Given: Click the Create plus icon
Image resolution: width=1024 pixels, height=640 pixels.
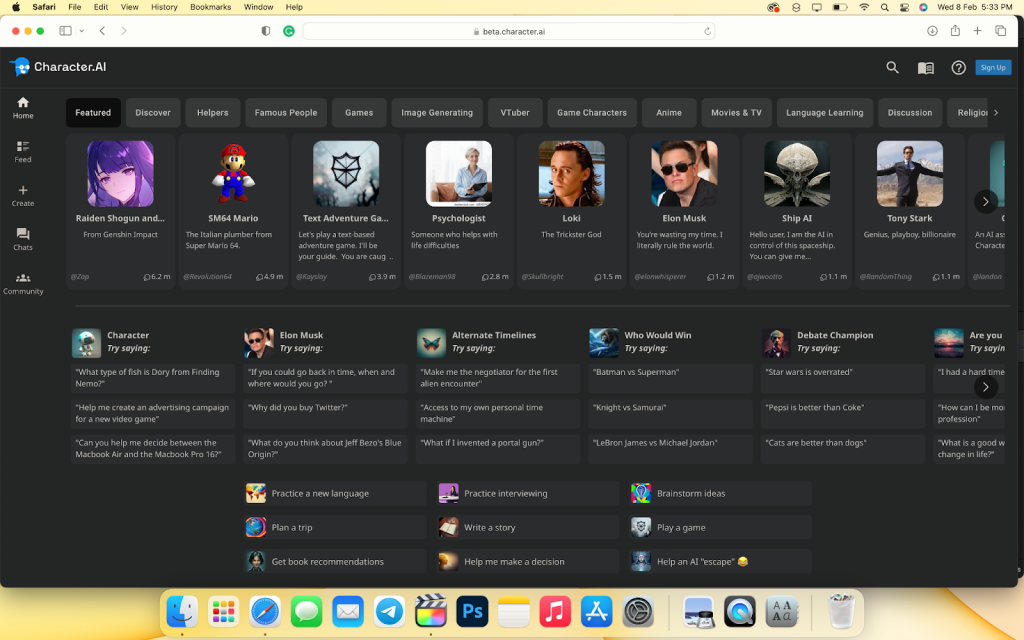Looking at the screenshot, I should pyautogui.click(x=23, y=195).
